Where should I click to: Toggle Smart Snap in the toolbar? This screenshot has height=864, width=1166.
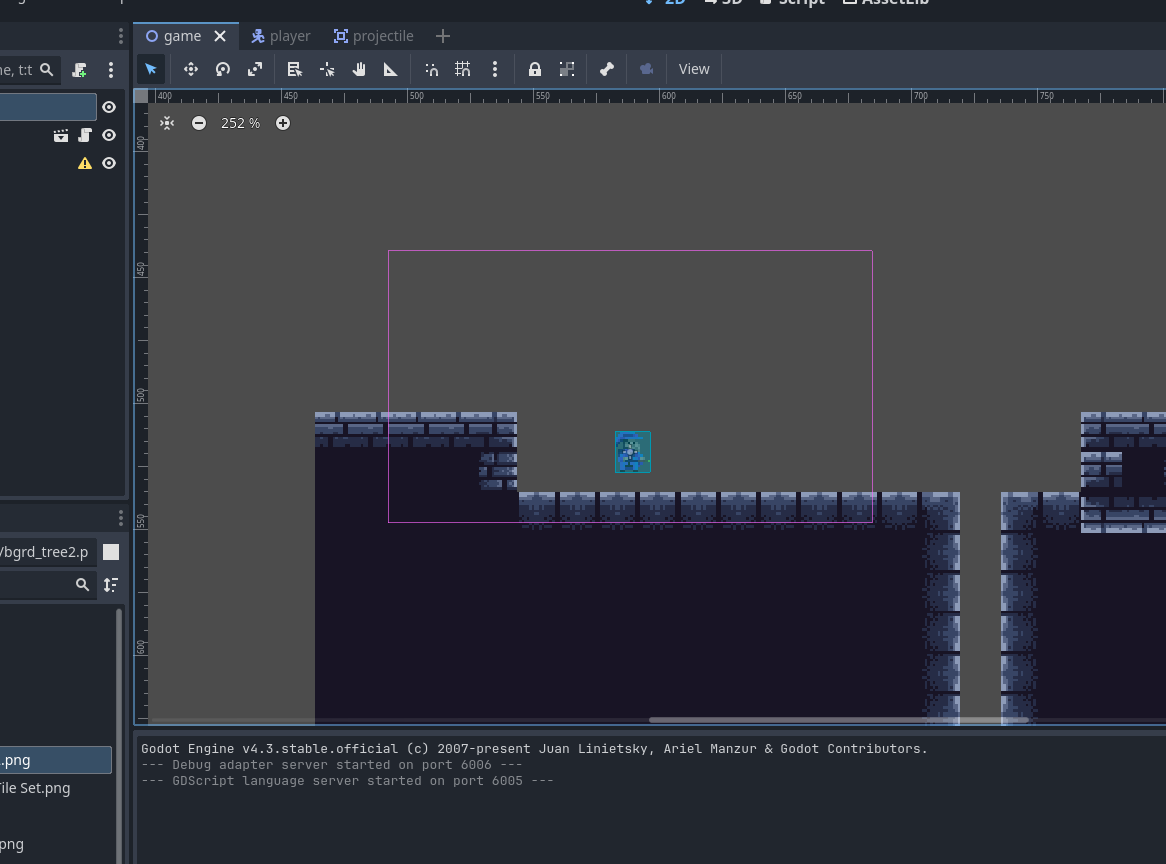[431, 69]
